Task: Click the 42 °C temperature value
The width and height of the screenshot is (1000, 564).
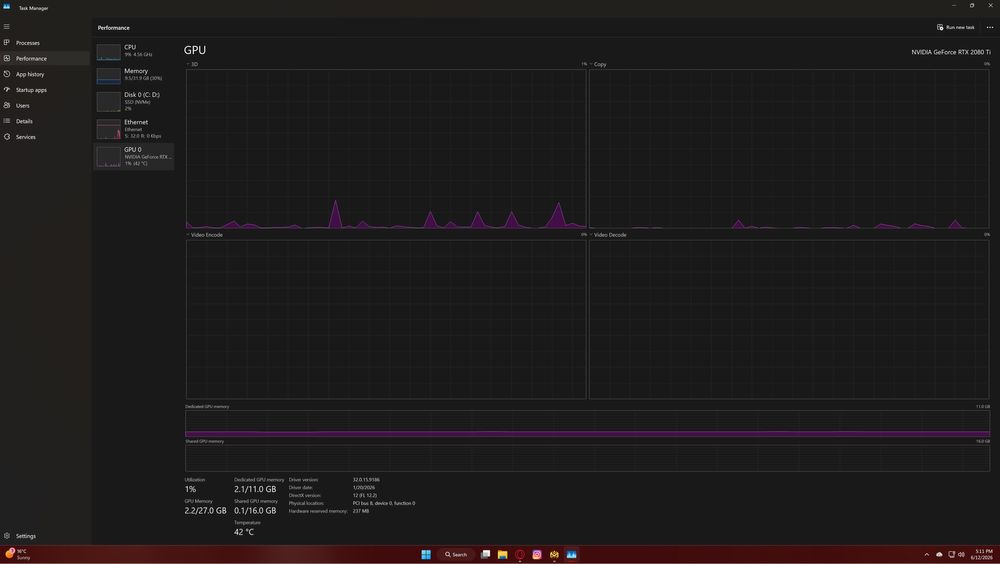Action: click(244, 531)
